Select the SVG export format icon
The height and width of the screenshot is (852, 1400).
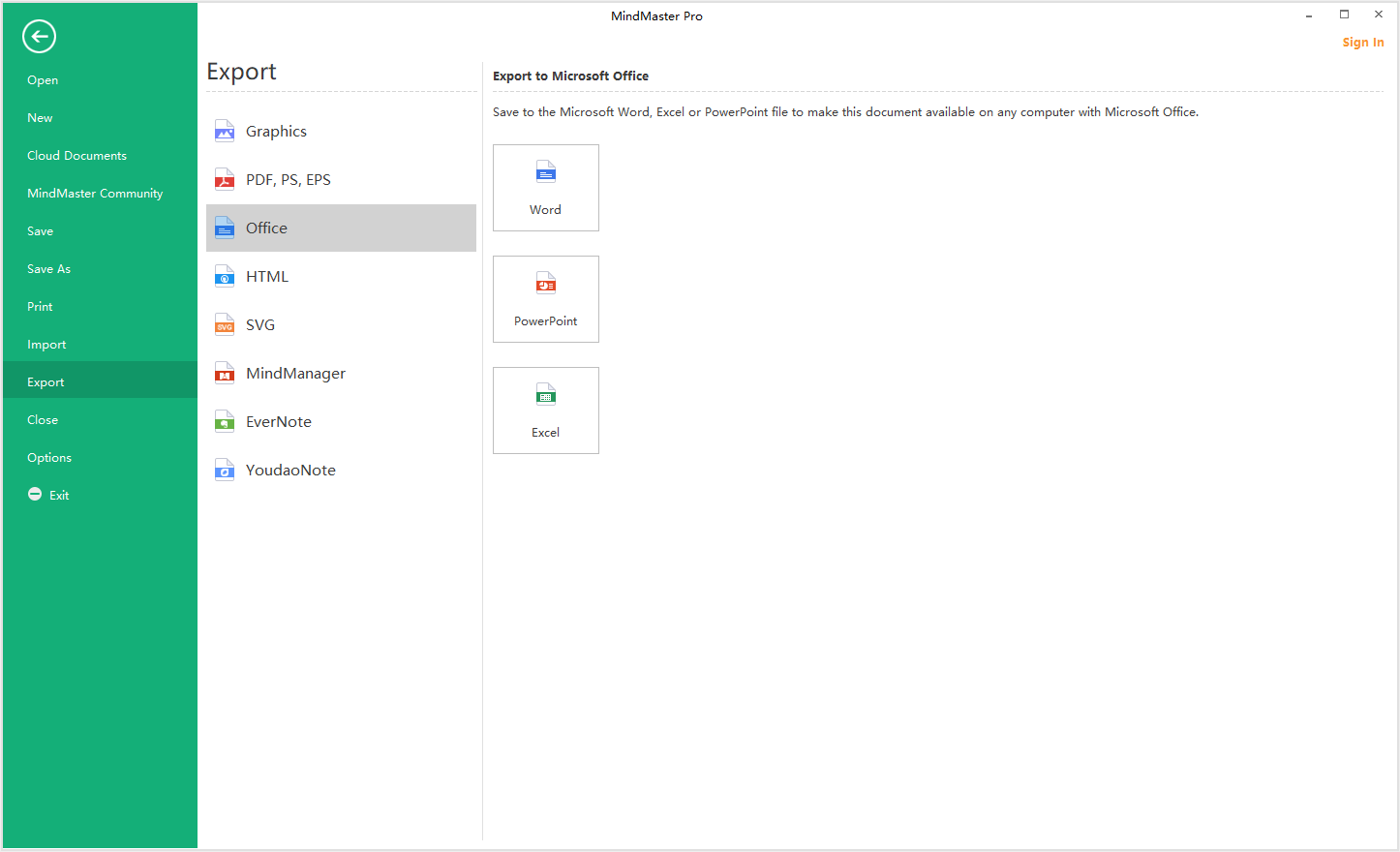[225, 325]
